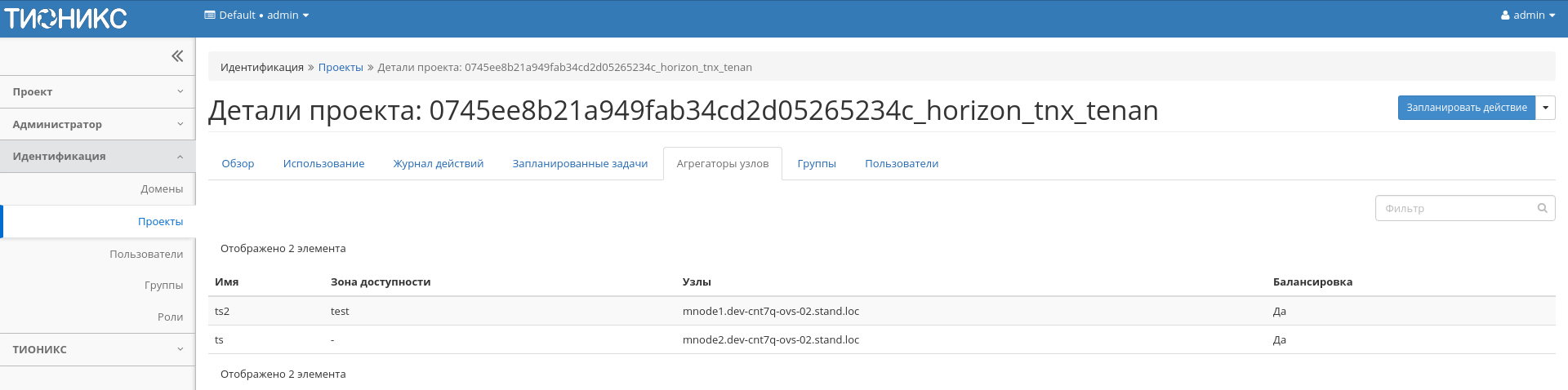Expand the Проект sidebar section
The image size is (1568, 390).
pos(97,92)
